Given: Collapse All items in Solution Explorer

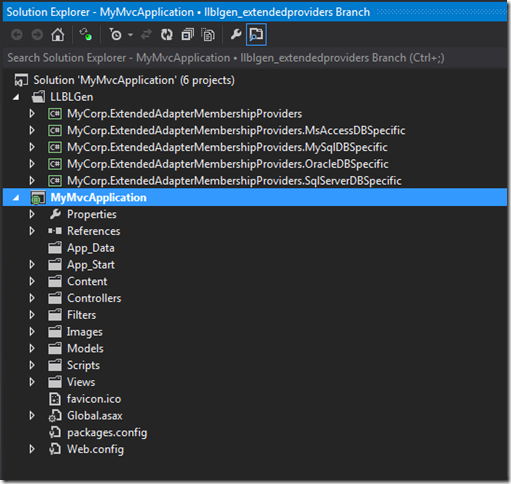Looking at the screenshot, I should pos(187,35).
